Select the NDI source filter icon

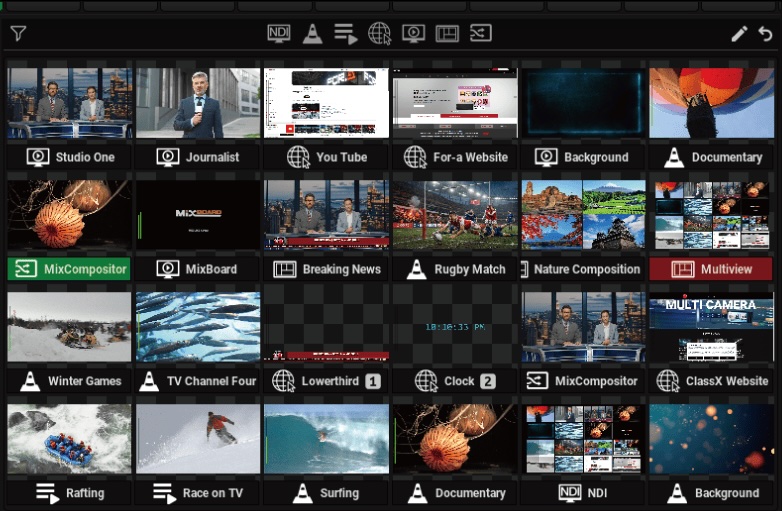(279, 33)
